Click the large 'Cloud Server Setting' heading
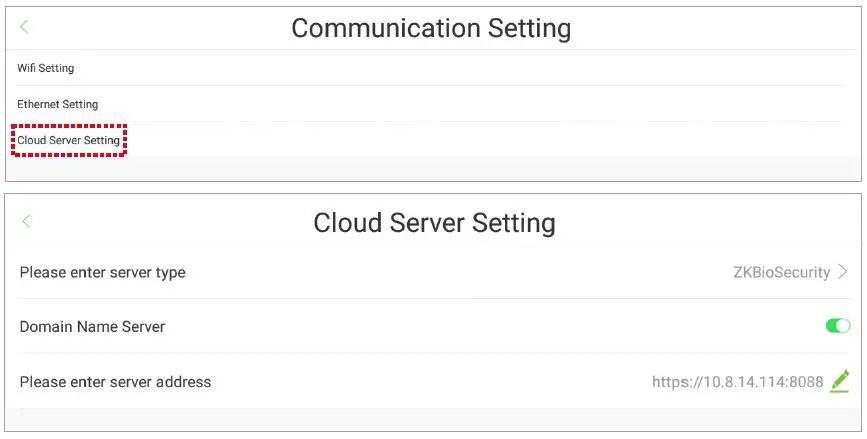 tap(434, 221)
